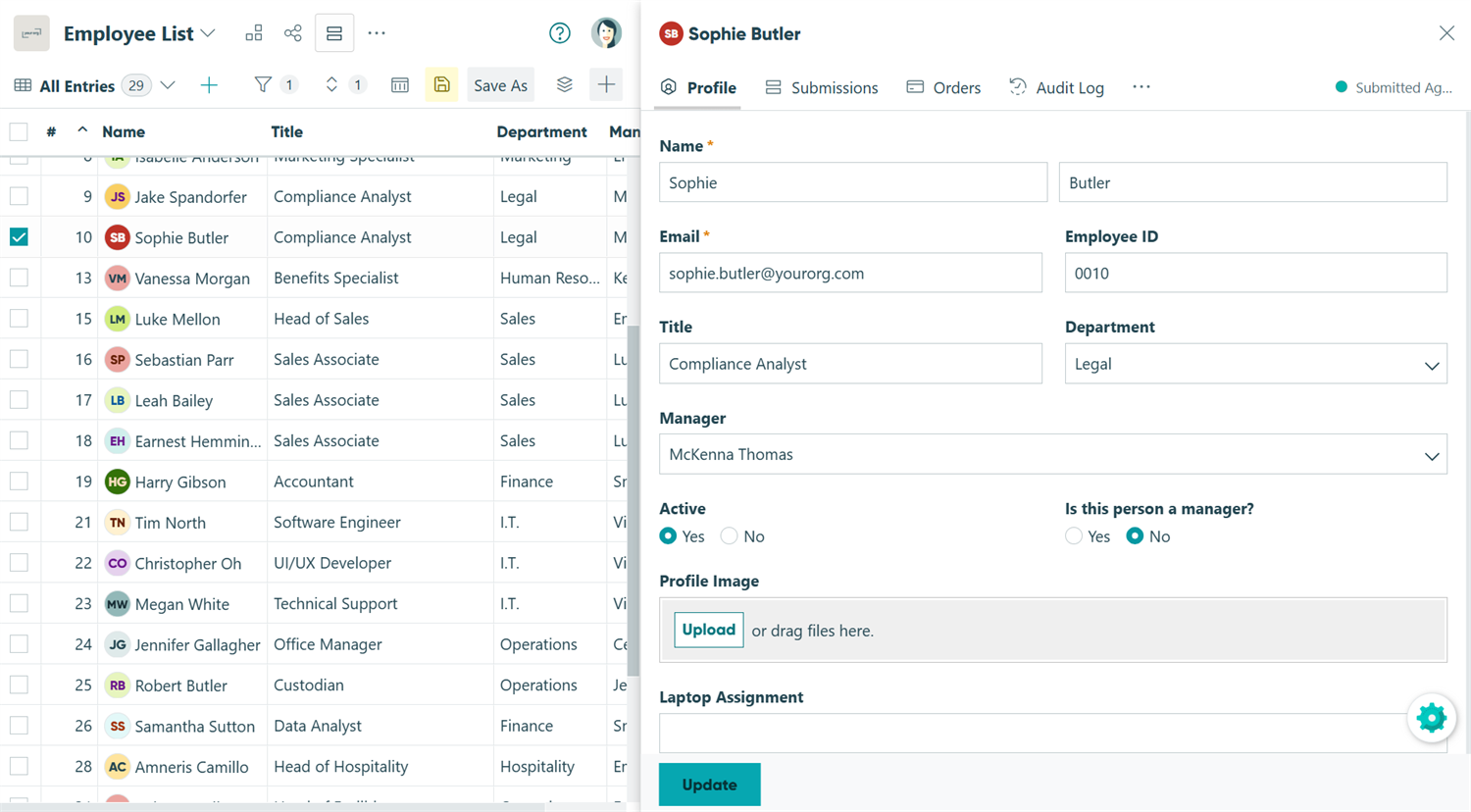Open the Audit Log tab
Viewport: 1471px width, 812px height.
[x=1056, y=87]
